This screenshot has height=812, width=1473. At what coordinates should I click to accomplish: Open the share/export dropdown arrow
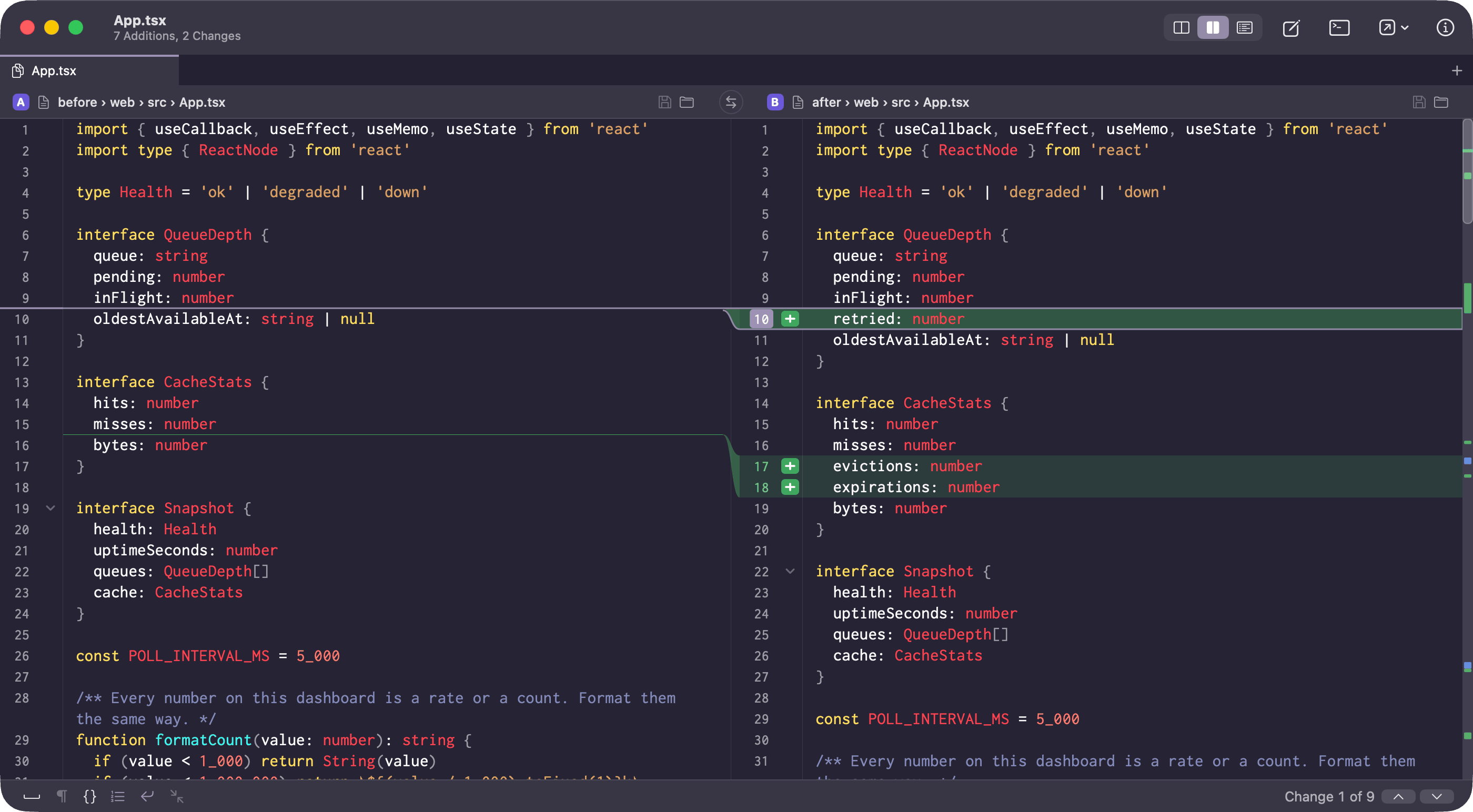pos(1405,28)
